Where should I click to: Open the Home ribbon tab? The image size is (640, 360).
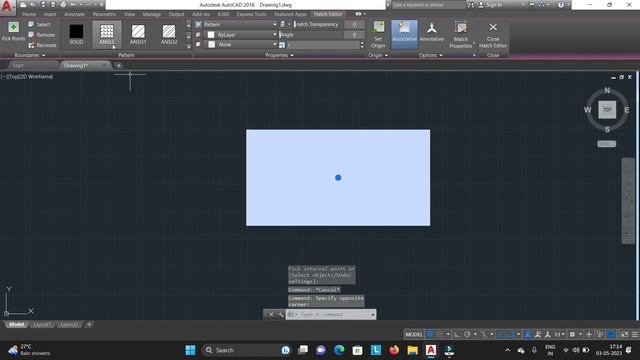pos(29,14)
